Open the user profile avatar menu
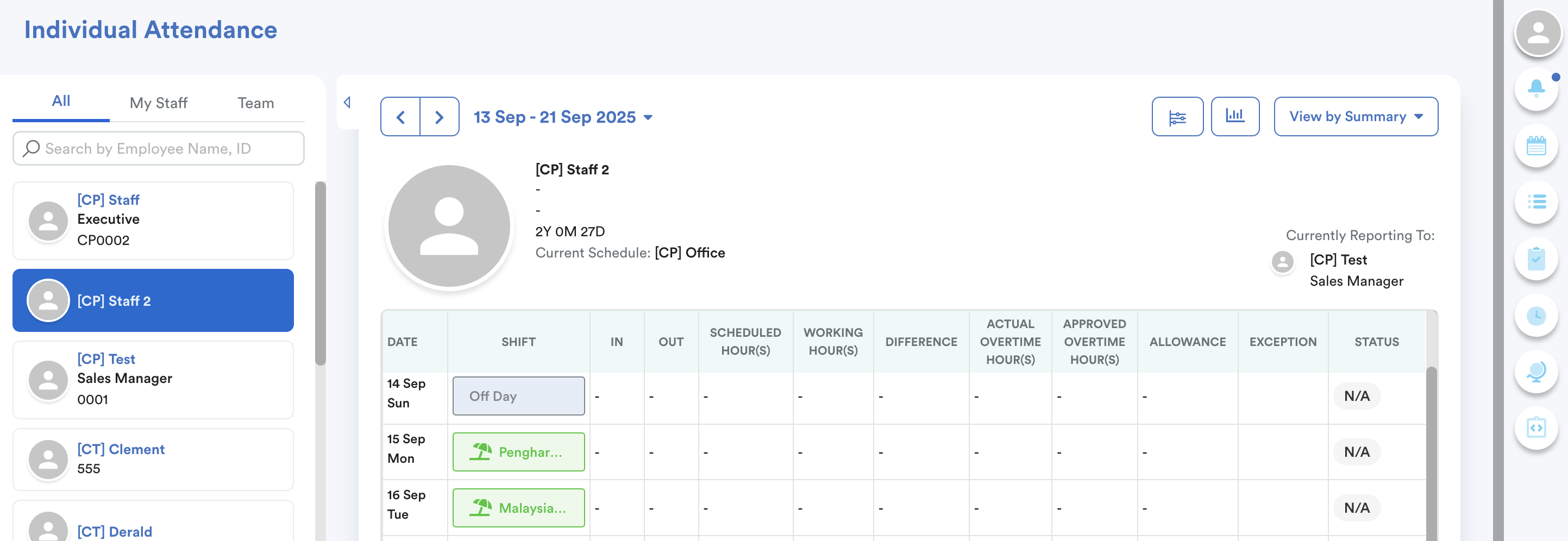 tap(1538, 33)
